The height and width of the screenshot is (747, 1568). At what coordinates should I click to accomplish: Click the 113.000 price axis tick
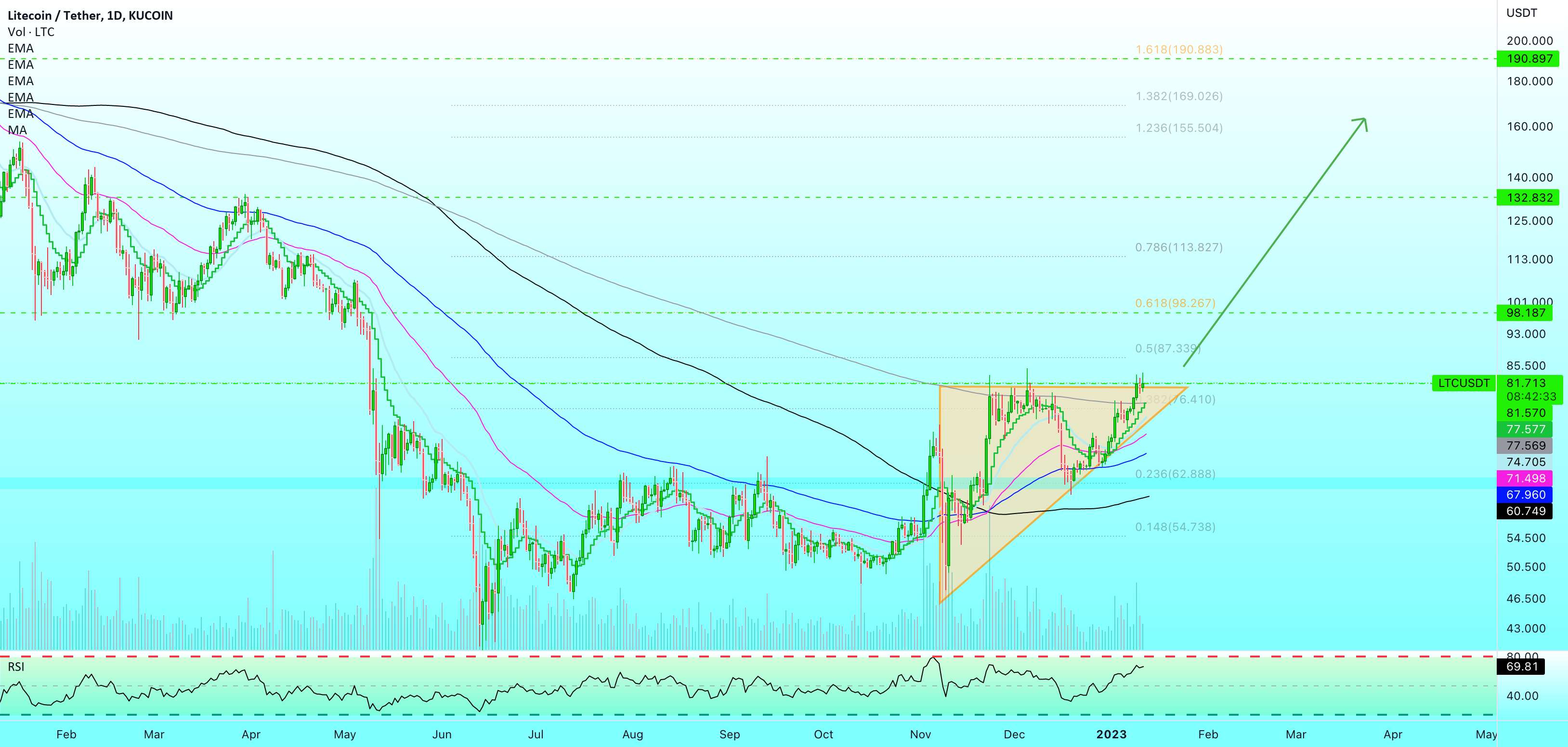pos(1529,260)
